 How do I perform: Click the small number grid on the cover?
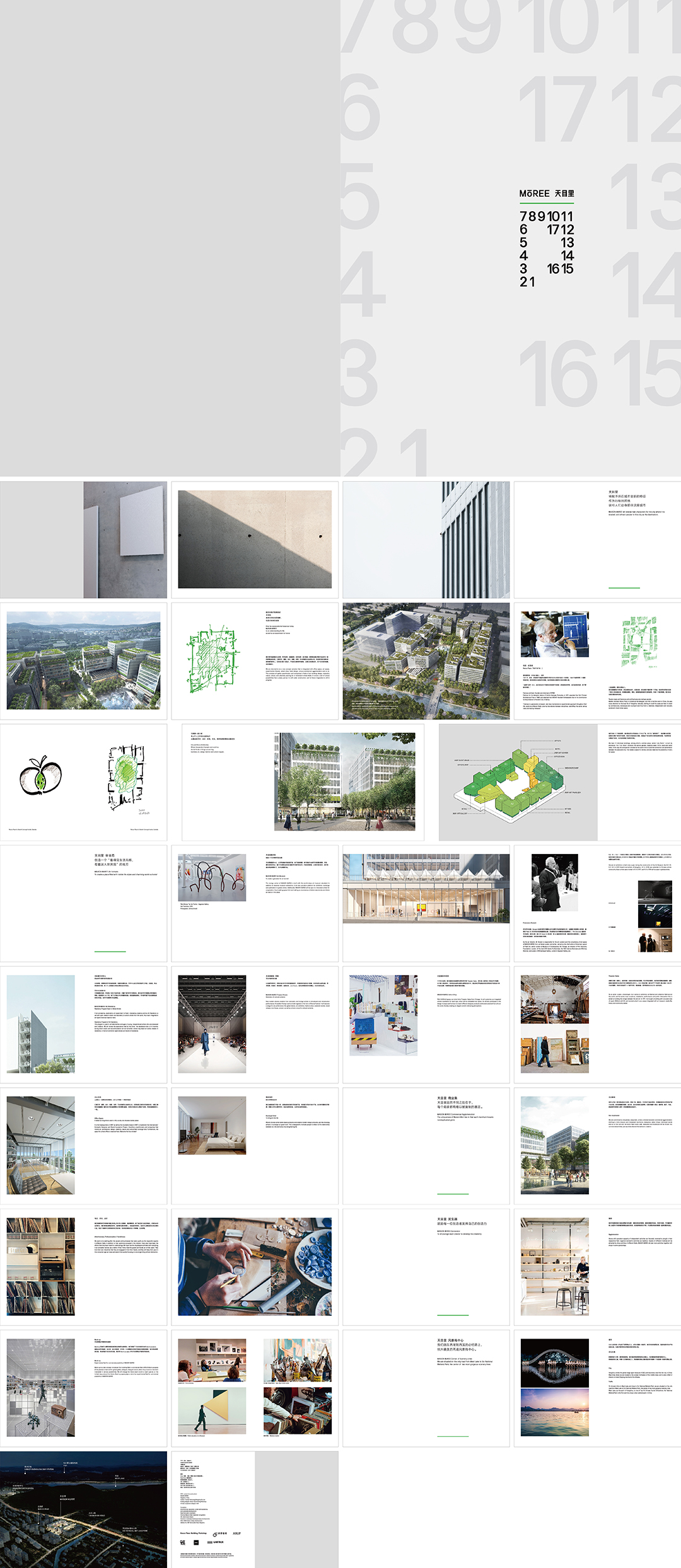[x=546, y=249]
